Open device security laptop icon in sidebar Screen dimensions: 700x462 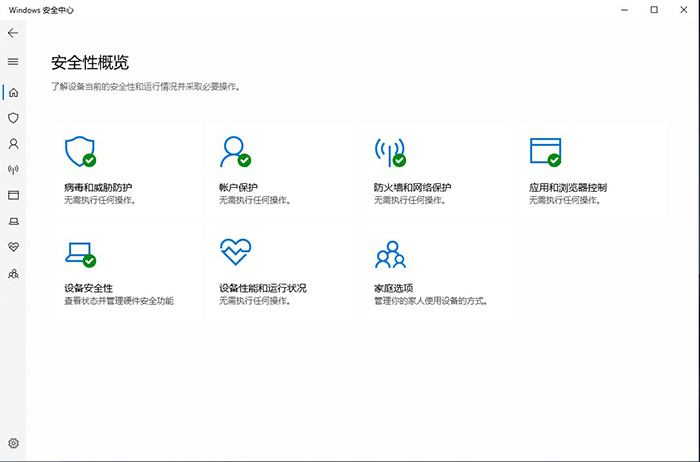point(13,221)
